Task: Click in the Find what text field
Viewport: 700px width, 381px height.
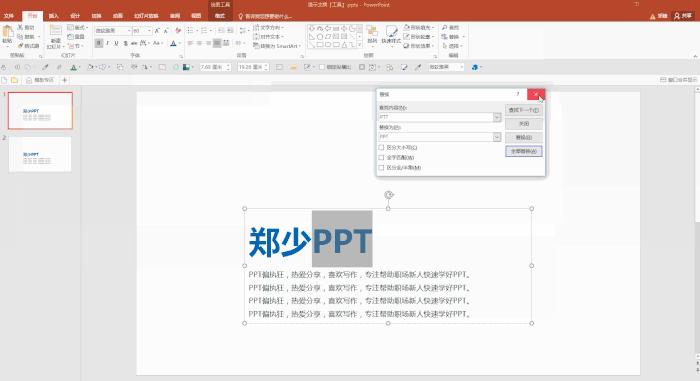Action: point(436,117)
